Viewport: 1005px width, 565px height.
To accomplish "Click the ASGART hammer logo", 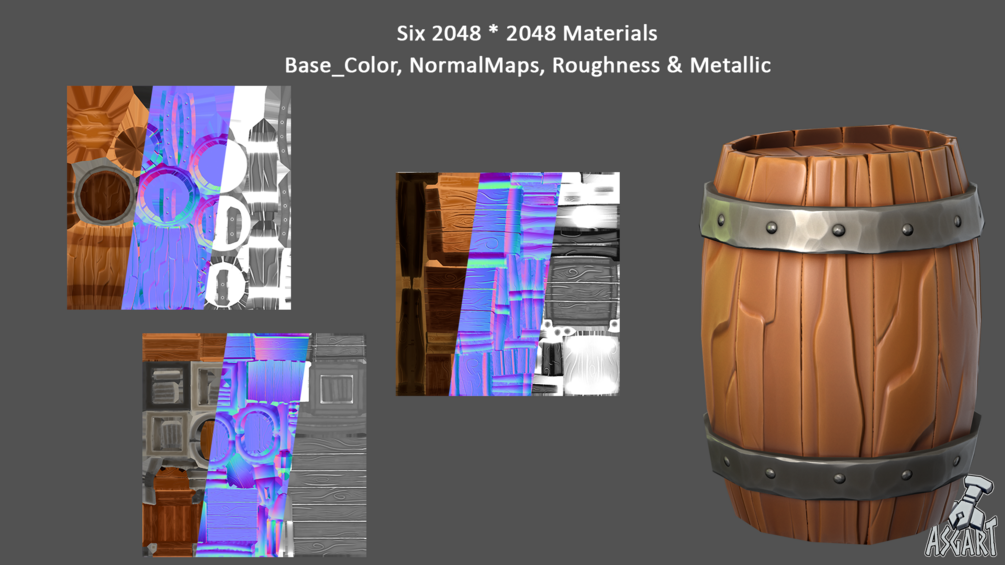I will pos(961,517).
